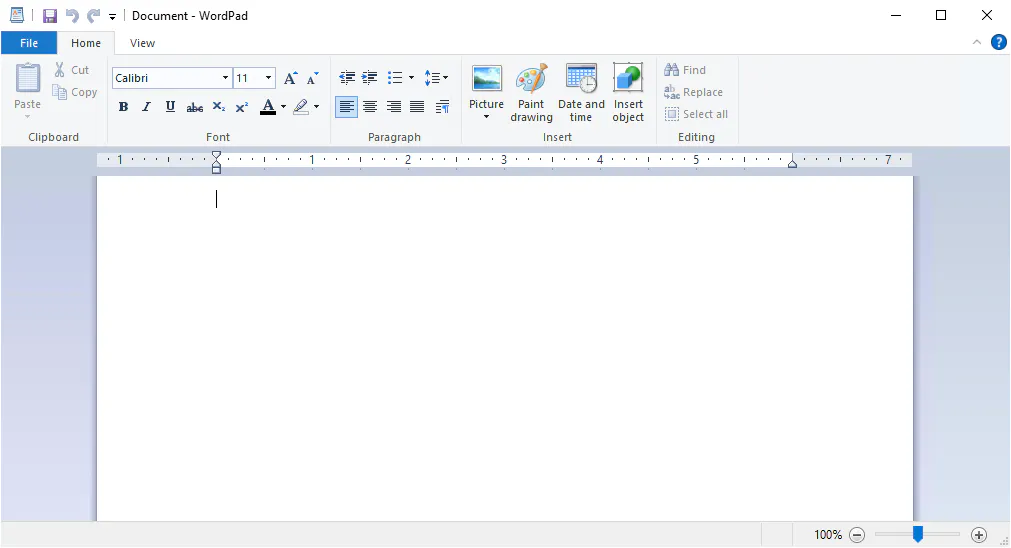Toggle Superscript formatting
Viewport: 1011px width, 548px height.
pyautogui.click(x=242, y=107)
